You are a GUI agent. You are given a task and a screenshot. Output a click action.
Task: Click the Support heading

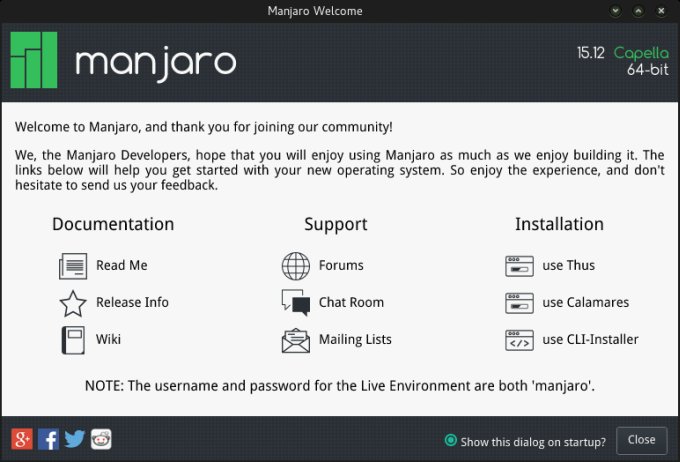[x=336, y=225]
